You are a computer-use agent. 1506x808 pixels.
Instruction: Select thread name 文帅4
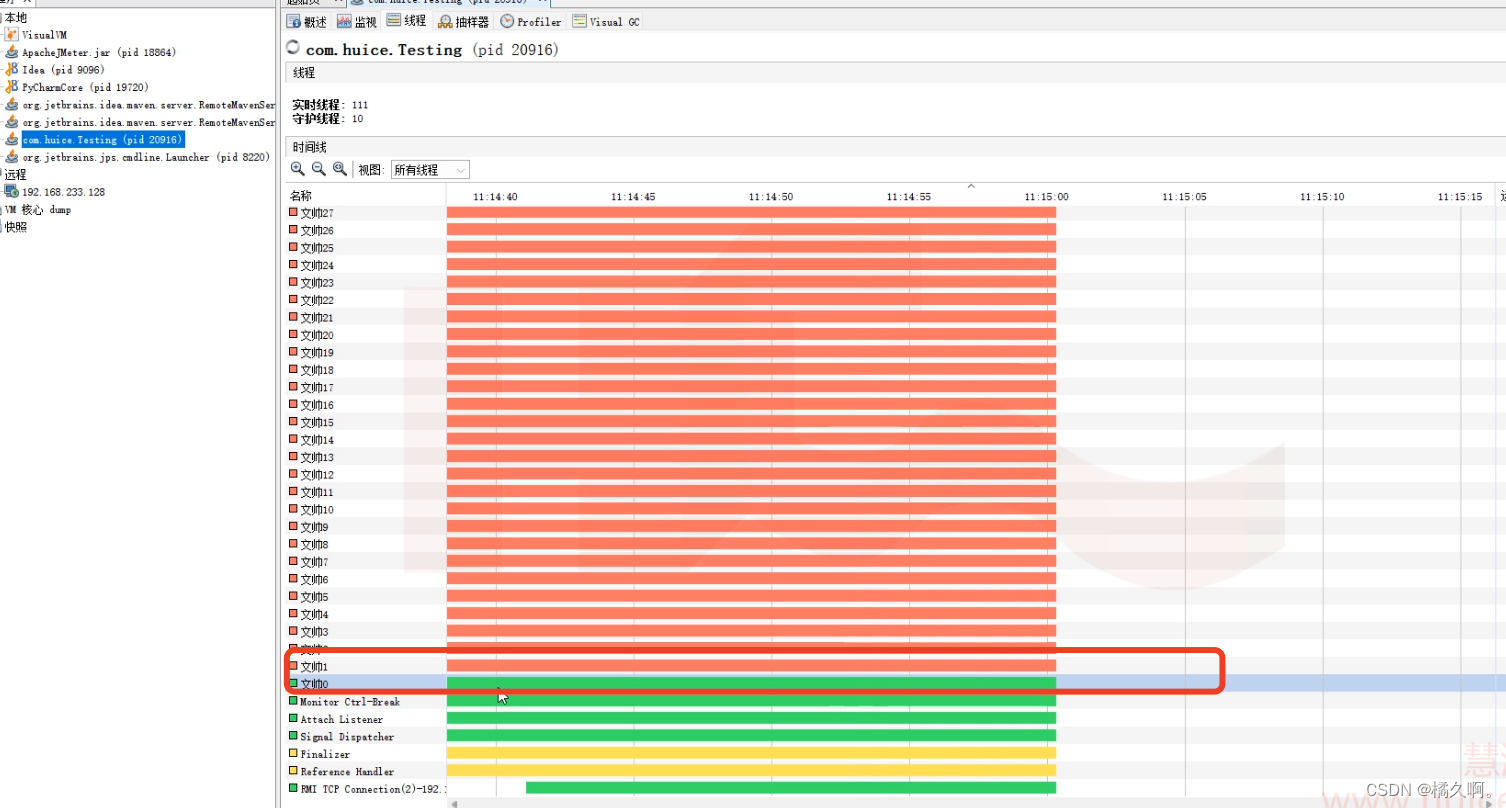click(314, 615)
